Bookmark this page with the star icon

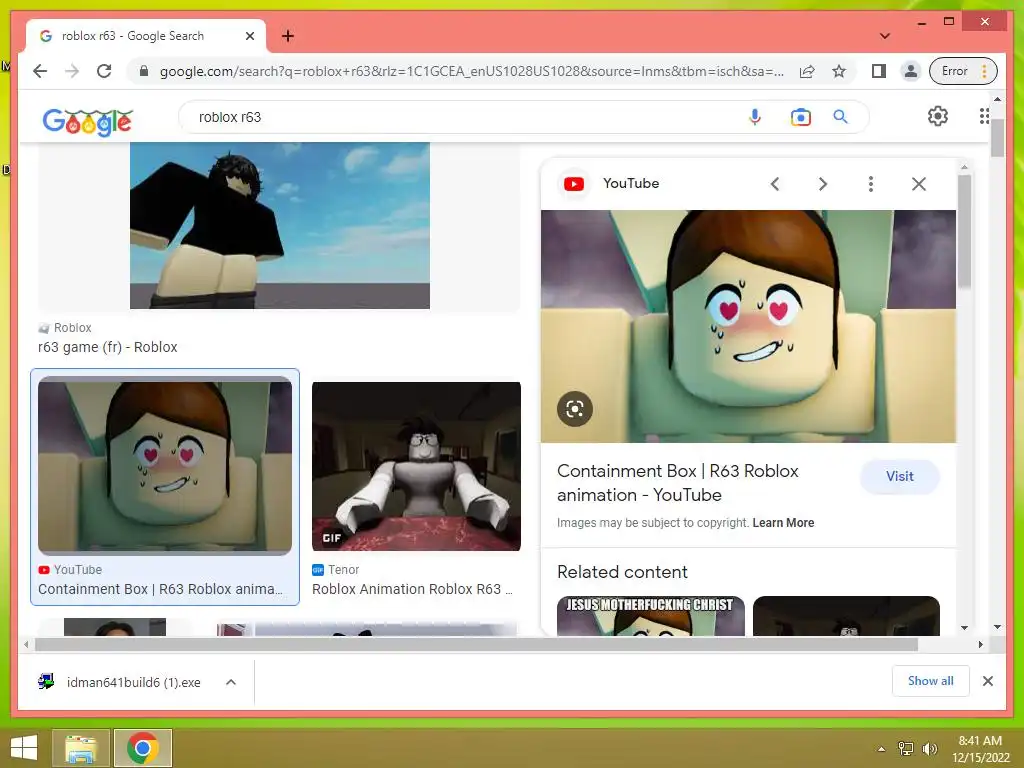(x=839, y=71)
